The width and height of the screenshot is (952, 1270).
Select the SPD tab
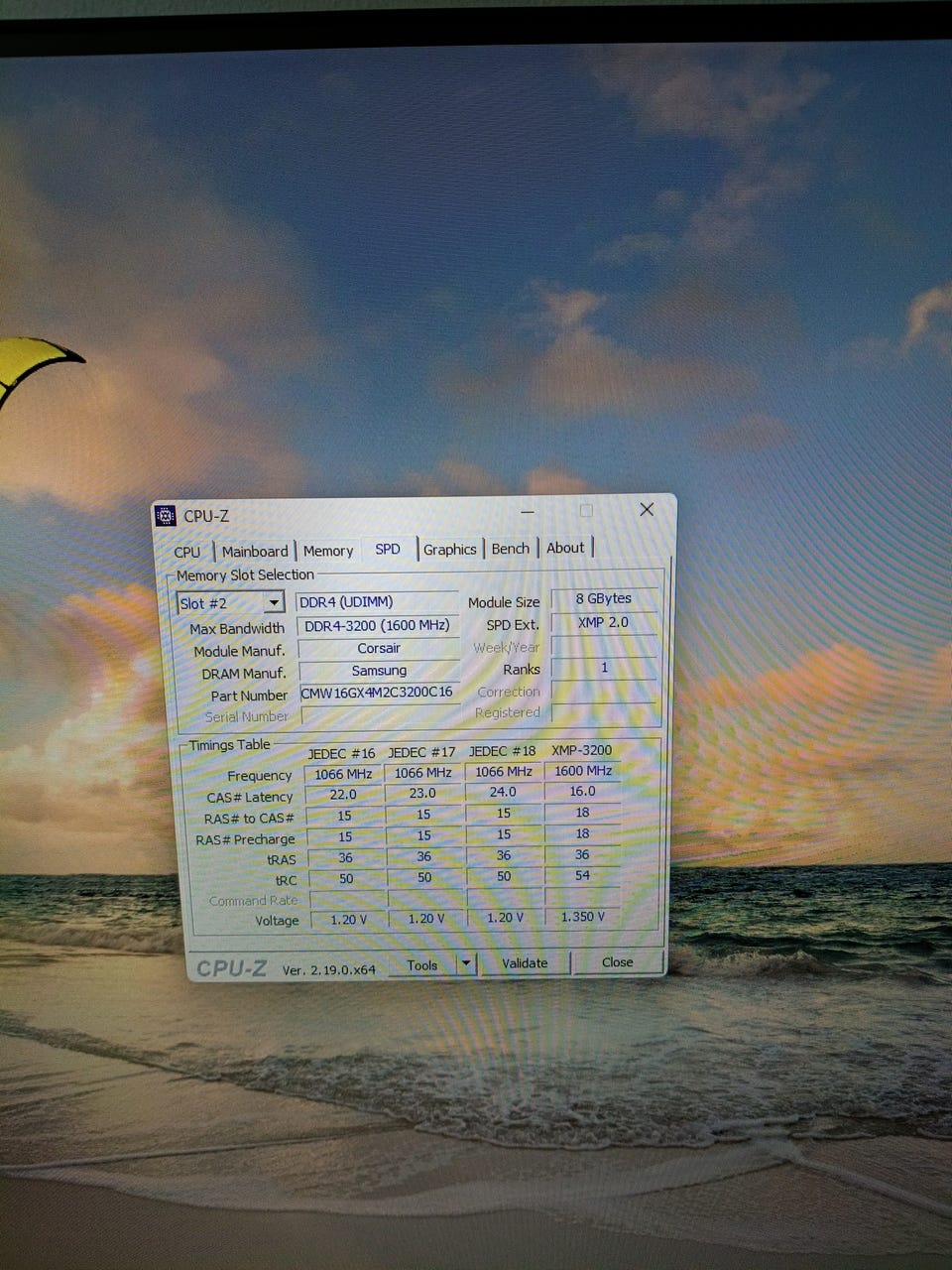pyautogui.click(x=388, y=549)
